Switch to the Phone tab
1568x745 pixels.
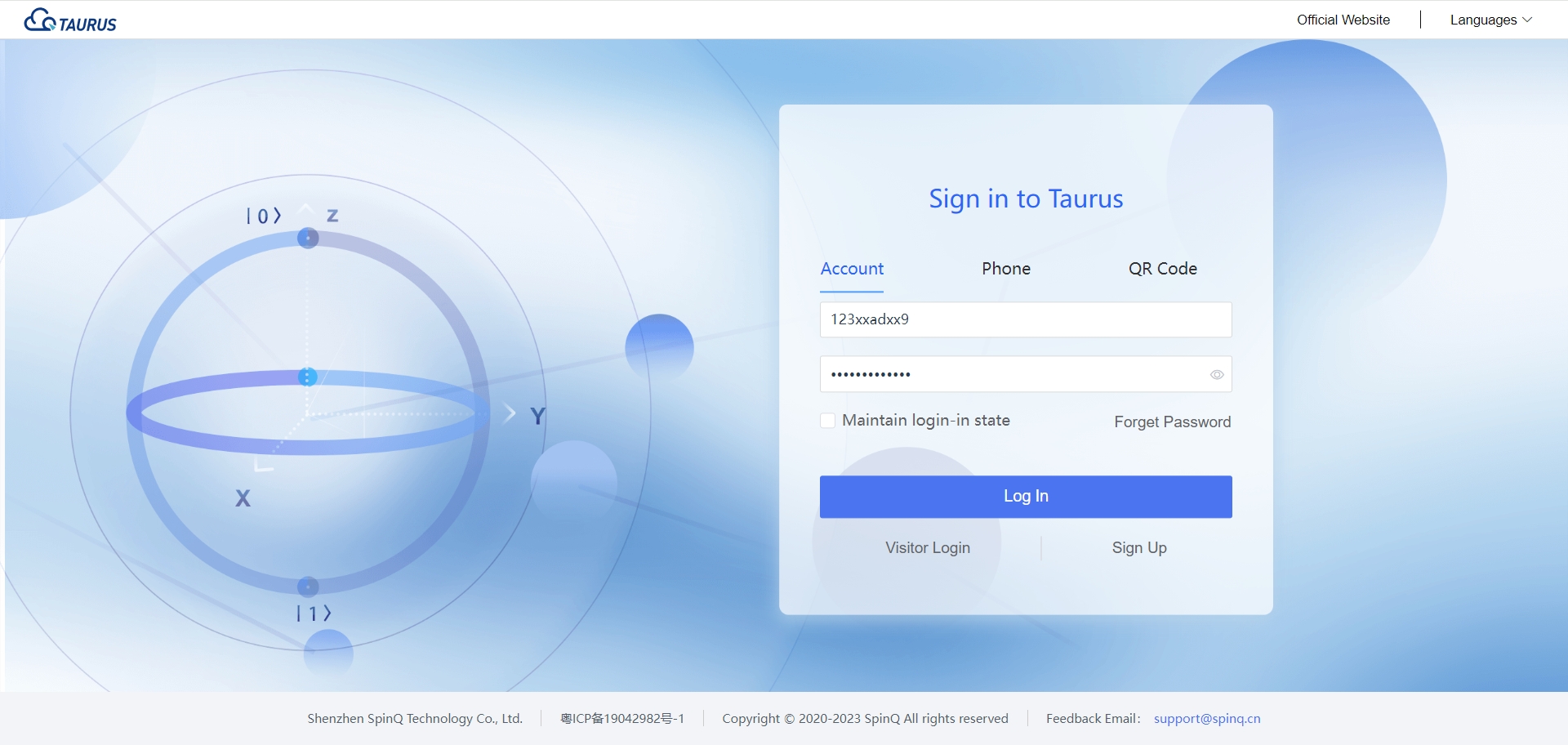pos(1005,269)
